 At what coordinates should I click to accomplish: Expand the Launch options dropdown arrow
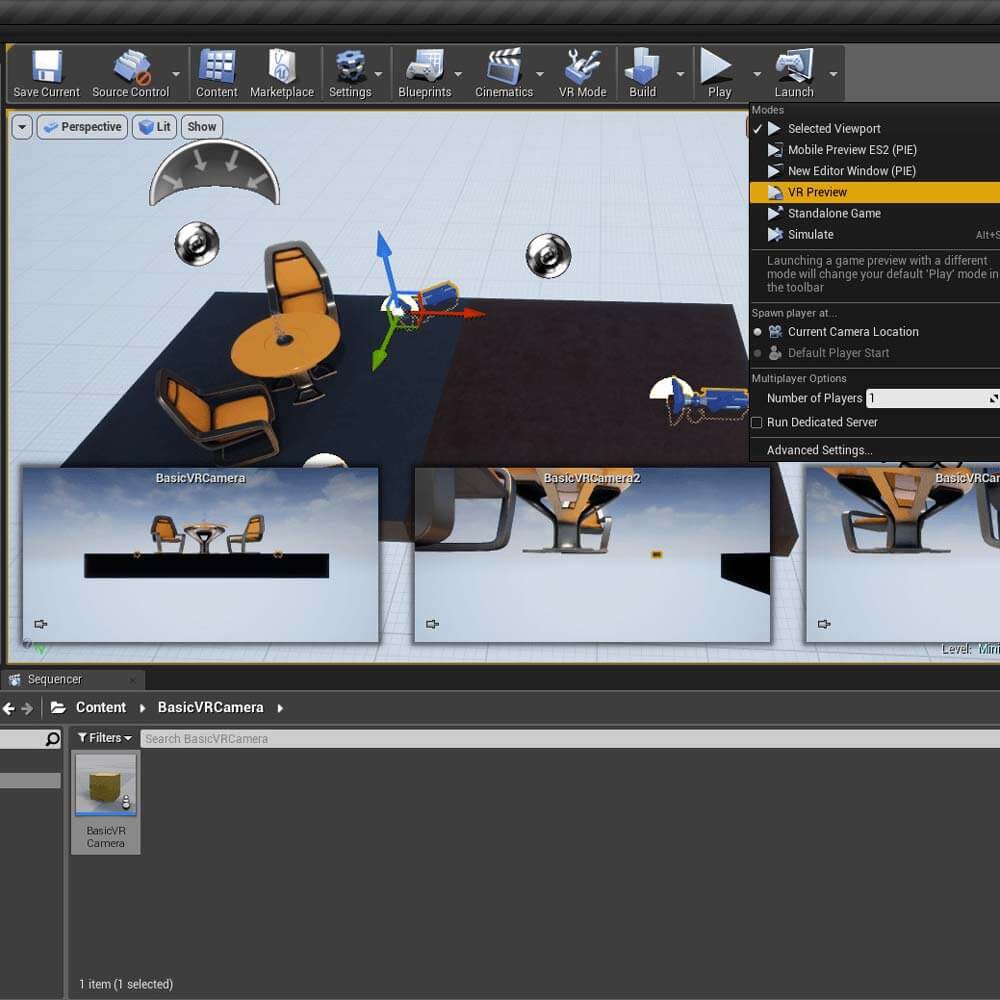[x=833, y=74]
